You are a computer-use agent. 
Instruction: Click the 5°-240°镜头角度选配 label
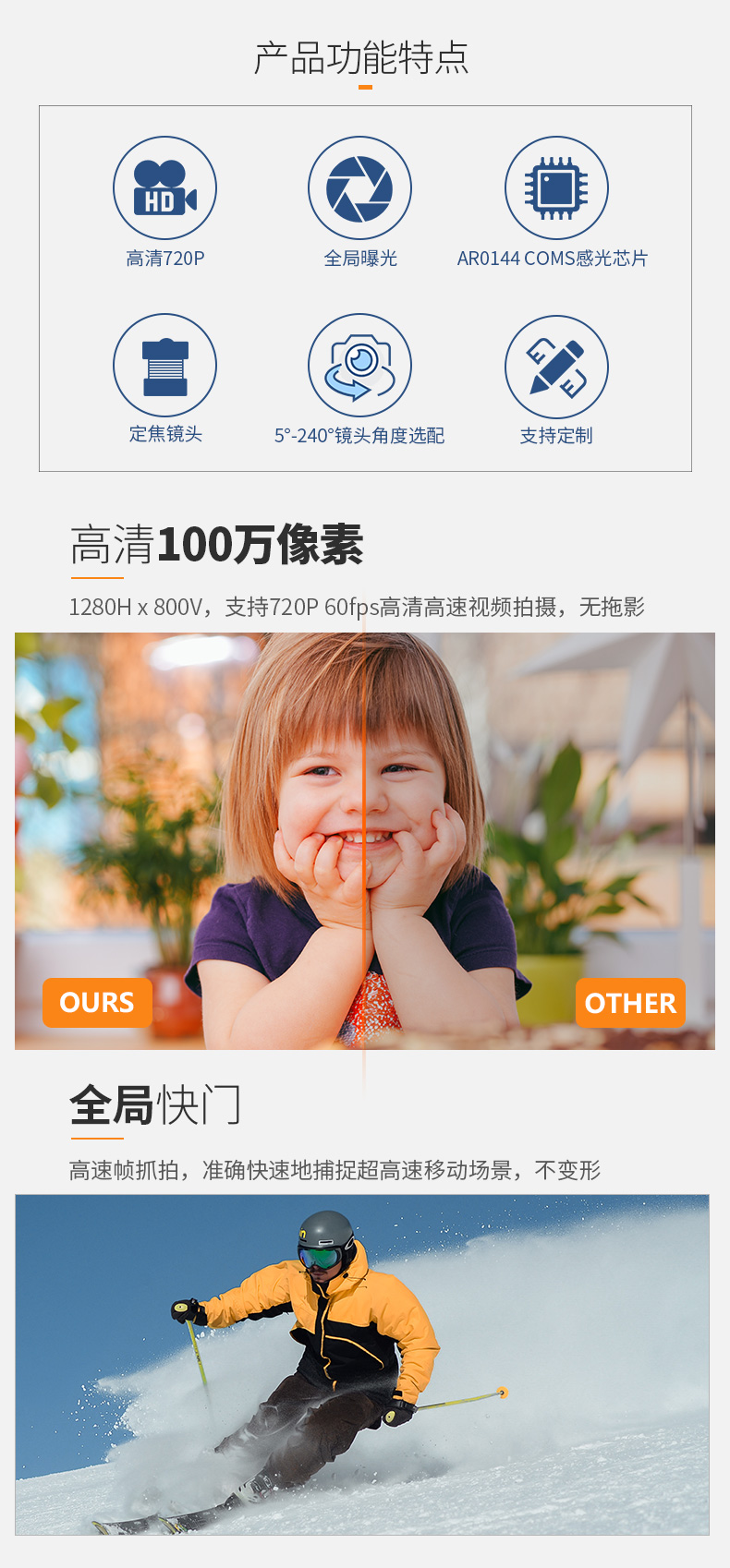[359, 436]
